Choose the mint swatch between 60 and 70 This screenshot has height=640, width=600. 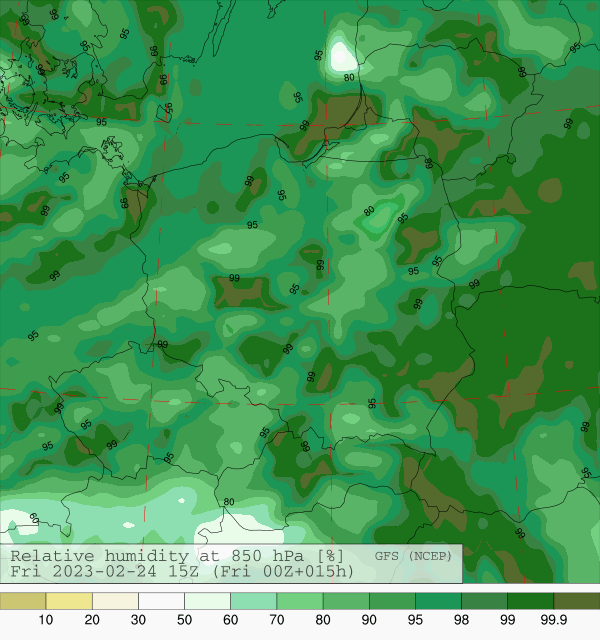pyautogui.click(x=253, y=601)
